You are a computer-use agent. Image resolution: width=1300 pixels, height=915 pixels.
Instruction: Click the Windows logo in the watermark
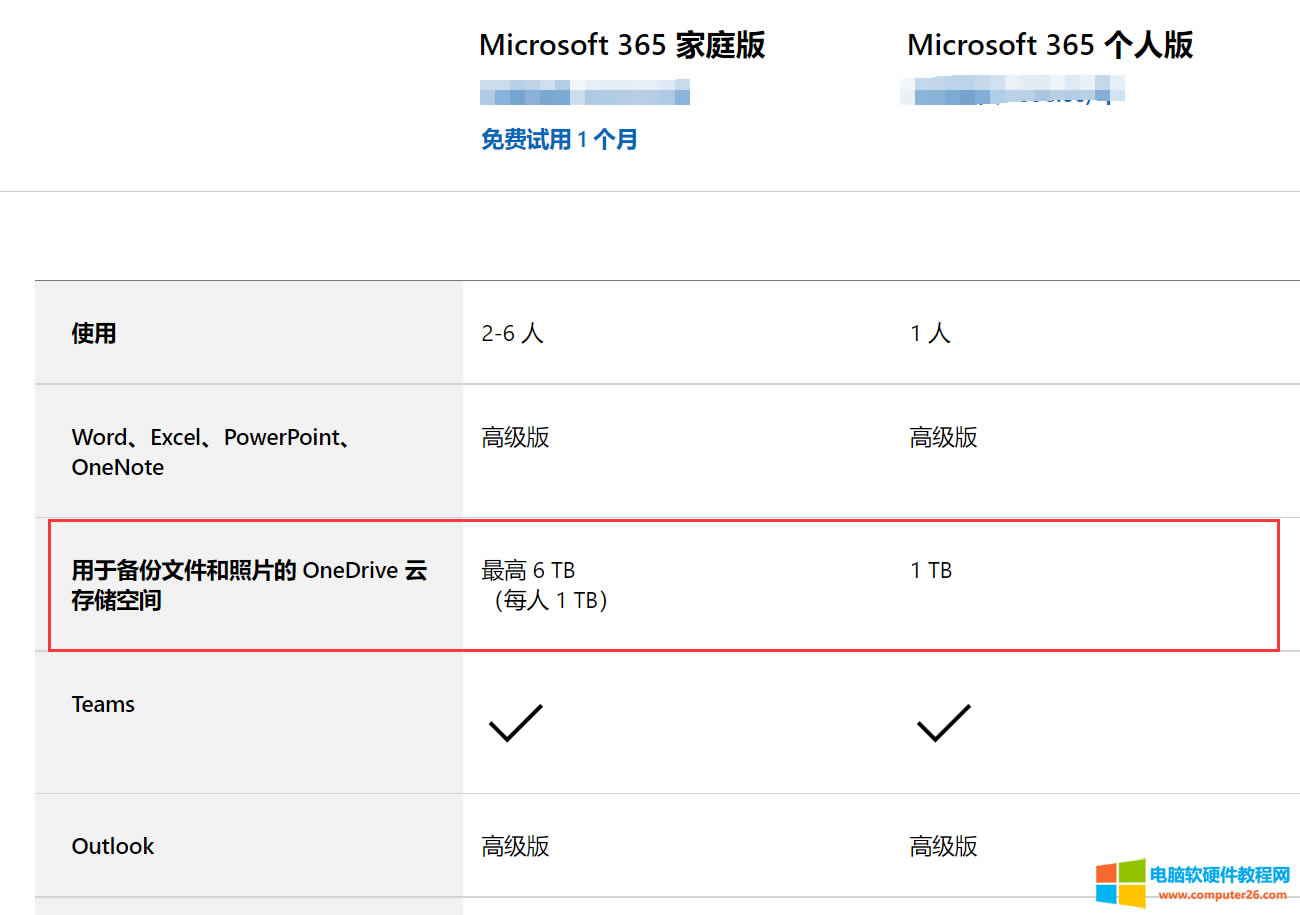point(1120,881)
